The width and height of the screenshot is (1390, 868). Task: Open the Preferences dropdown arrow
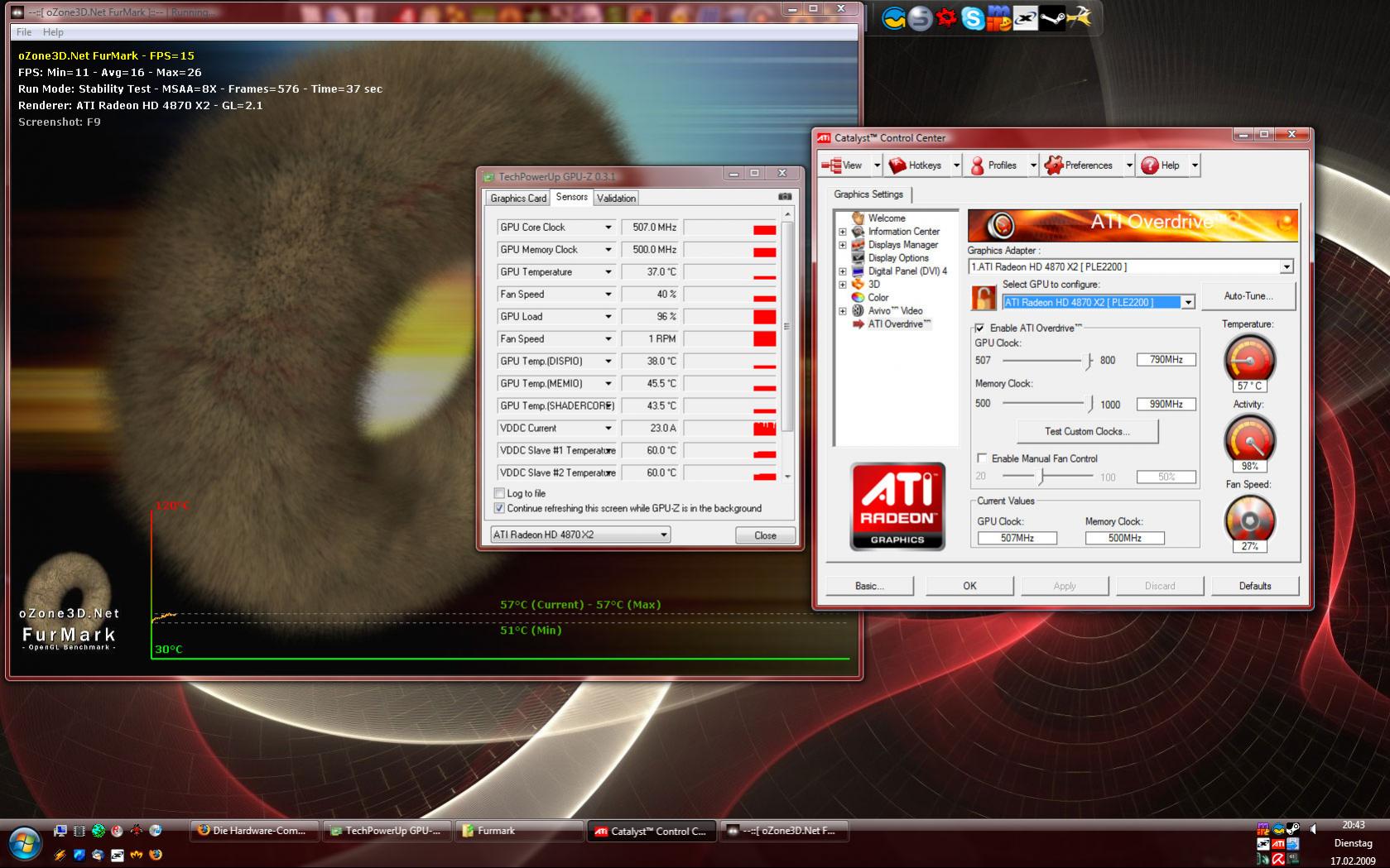pos(1128,165)
